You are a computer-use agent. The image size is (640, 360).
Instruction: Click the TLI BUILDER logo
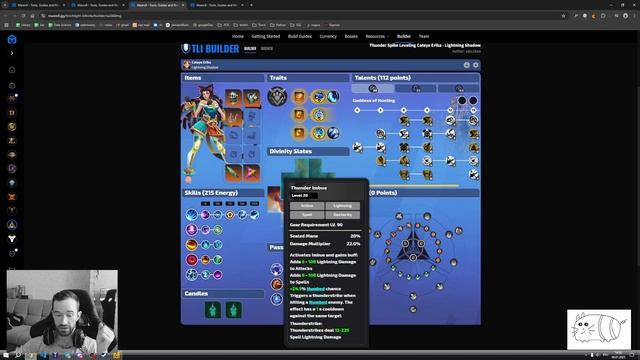point(210,49)
